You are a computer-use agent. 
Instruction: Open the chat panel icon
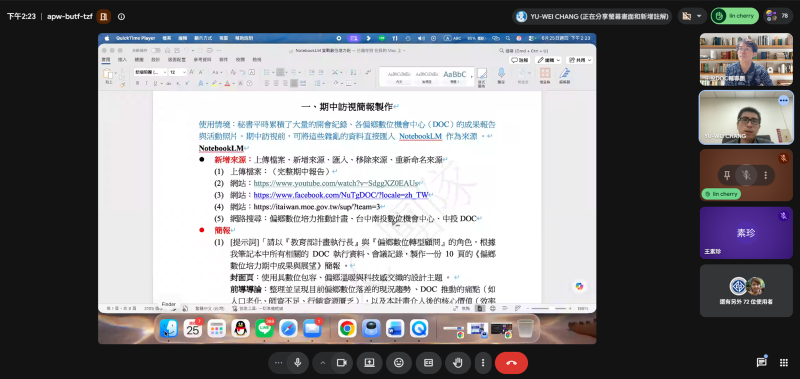click(761, 363)
